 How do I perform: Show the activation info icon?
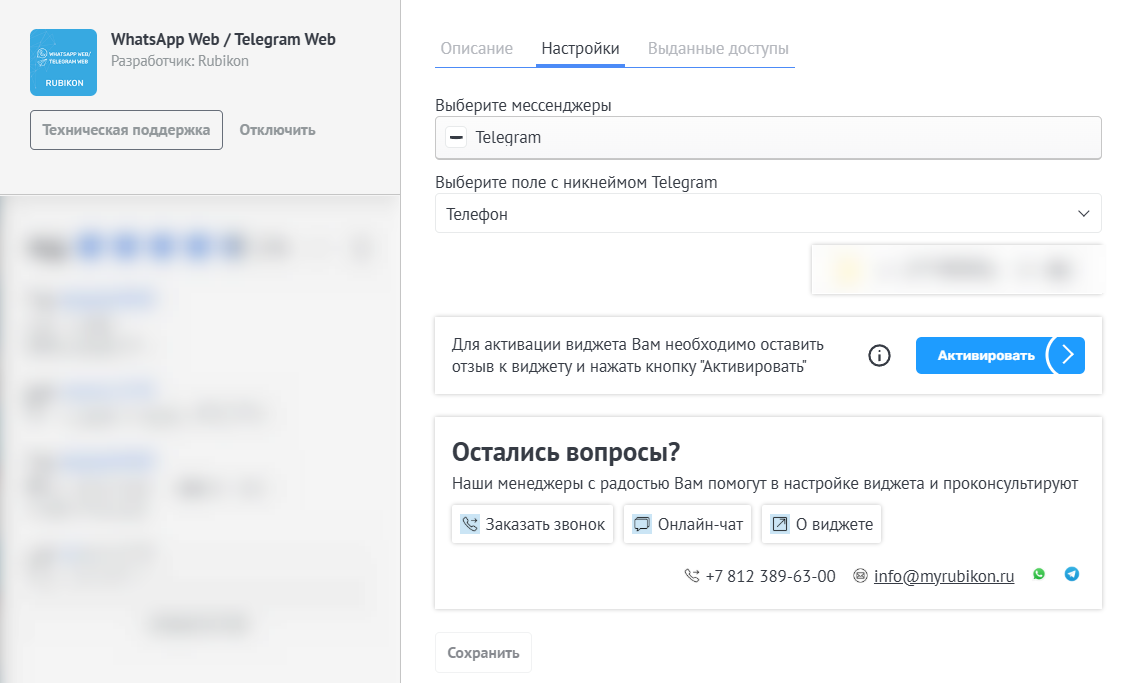879,356
